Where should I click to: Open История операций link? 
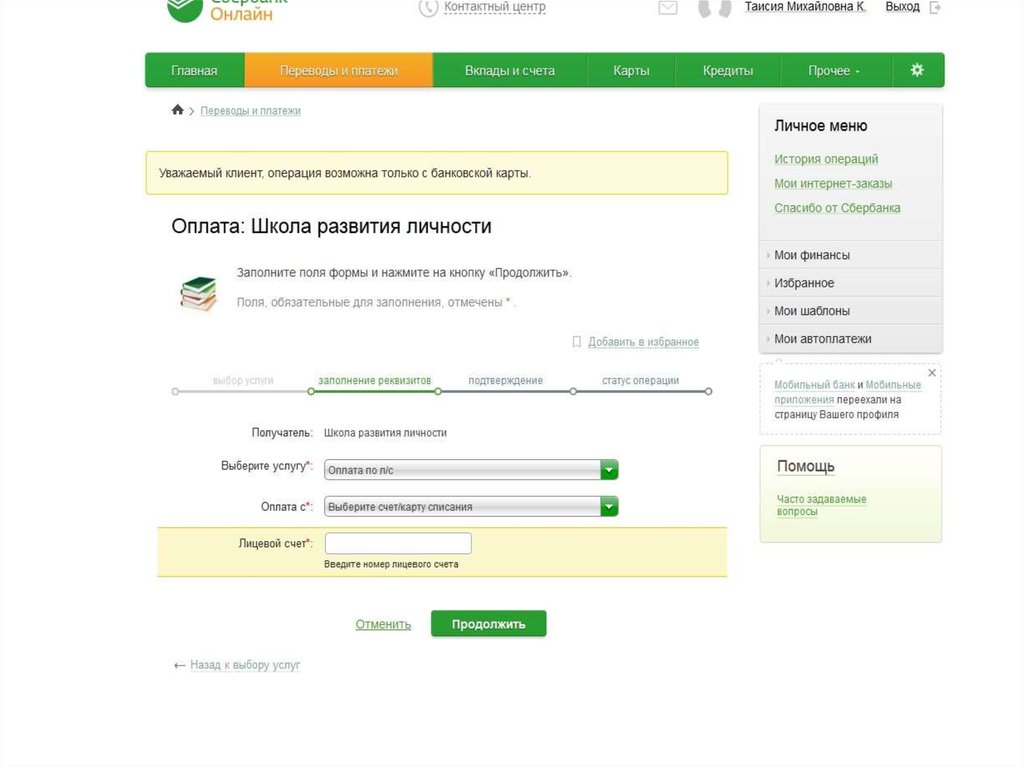pyautogui.click(x=826, y=159)
